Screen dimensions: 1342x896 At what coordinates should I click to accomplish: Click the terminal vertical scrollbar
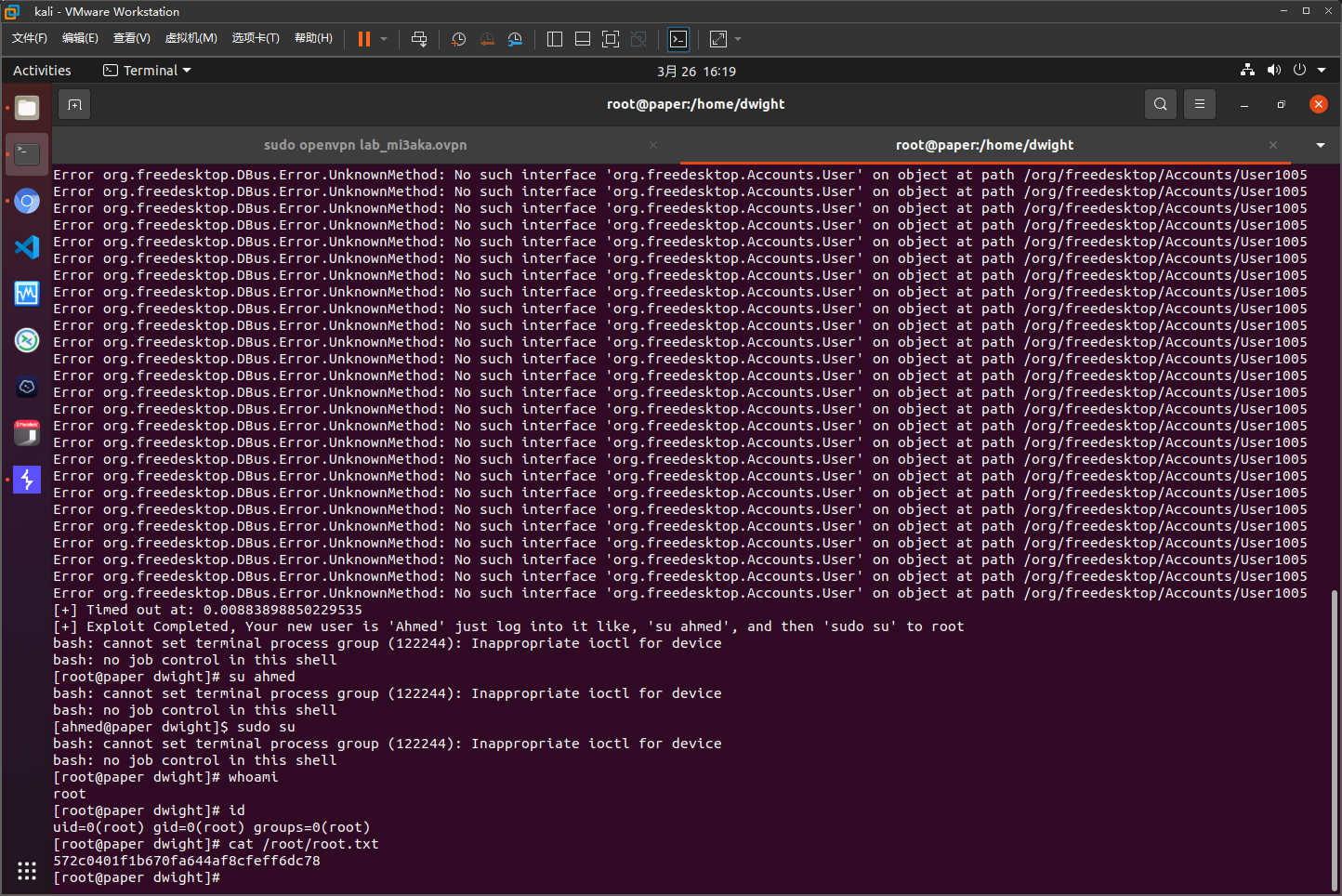coord(1335,739)
